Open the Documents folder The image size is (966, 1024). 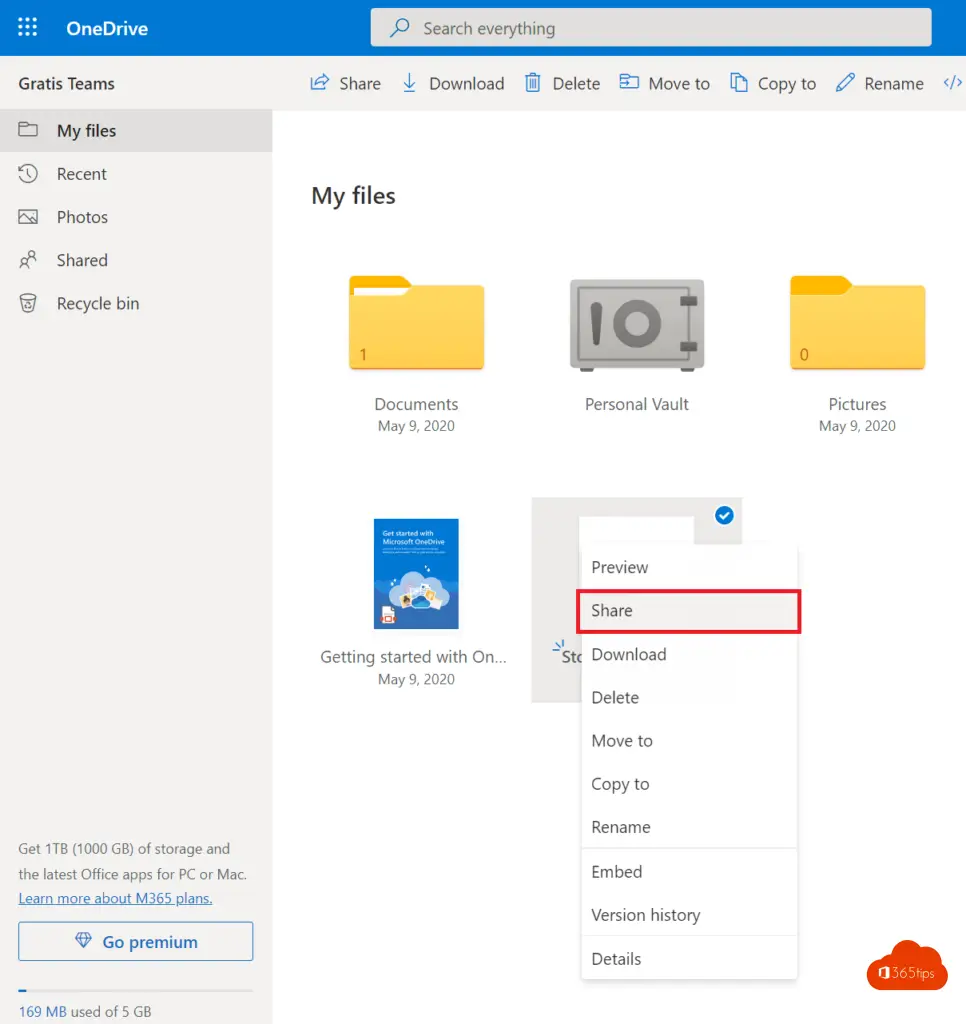(417, 323)
